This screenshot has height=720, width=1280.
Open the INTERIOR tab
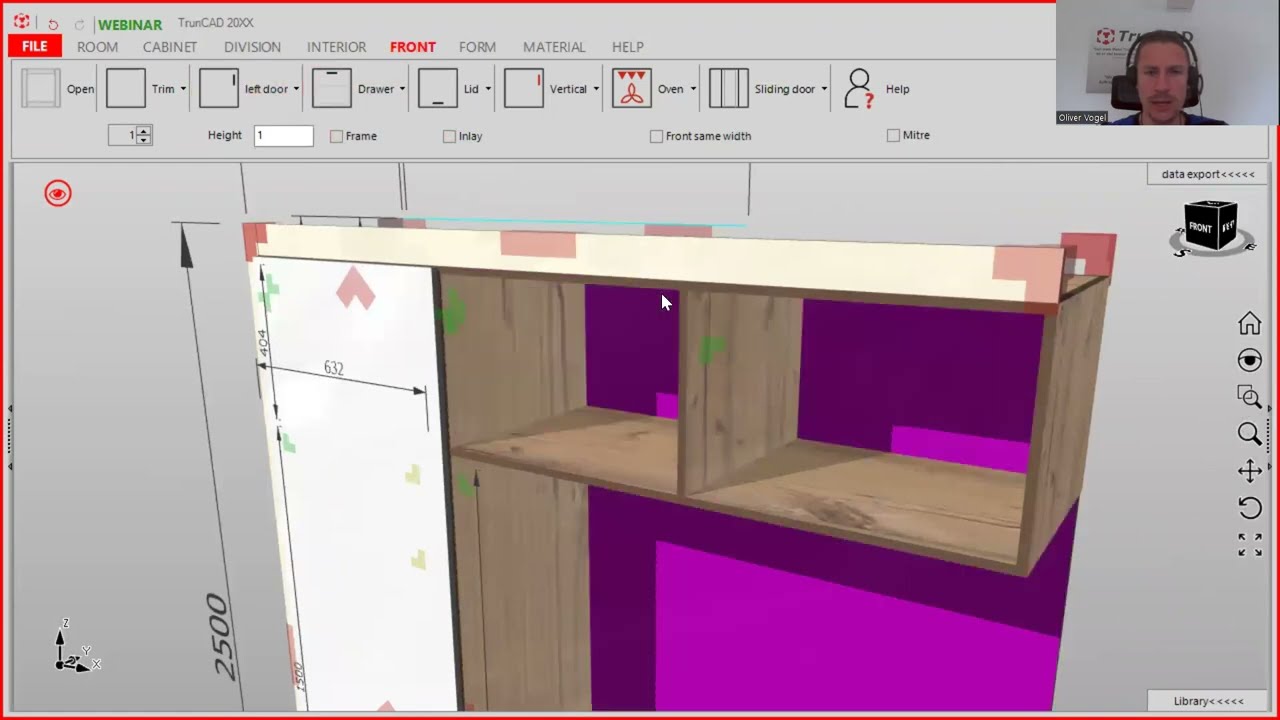pyautogui.click(x=336, y=47)
